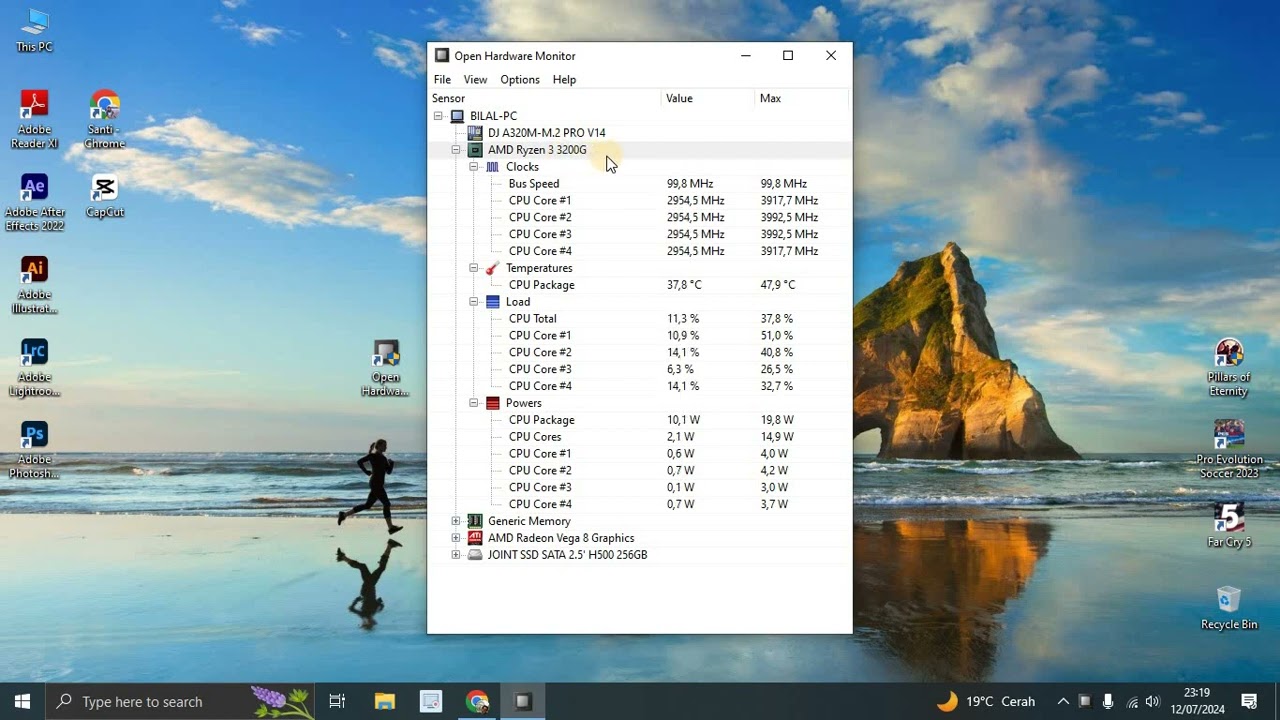This screenshot has width=1280, height=720.
Task: Select the Bus Speed row
Action: point(640,184)
